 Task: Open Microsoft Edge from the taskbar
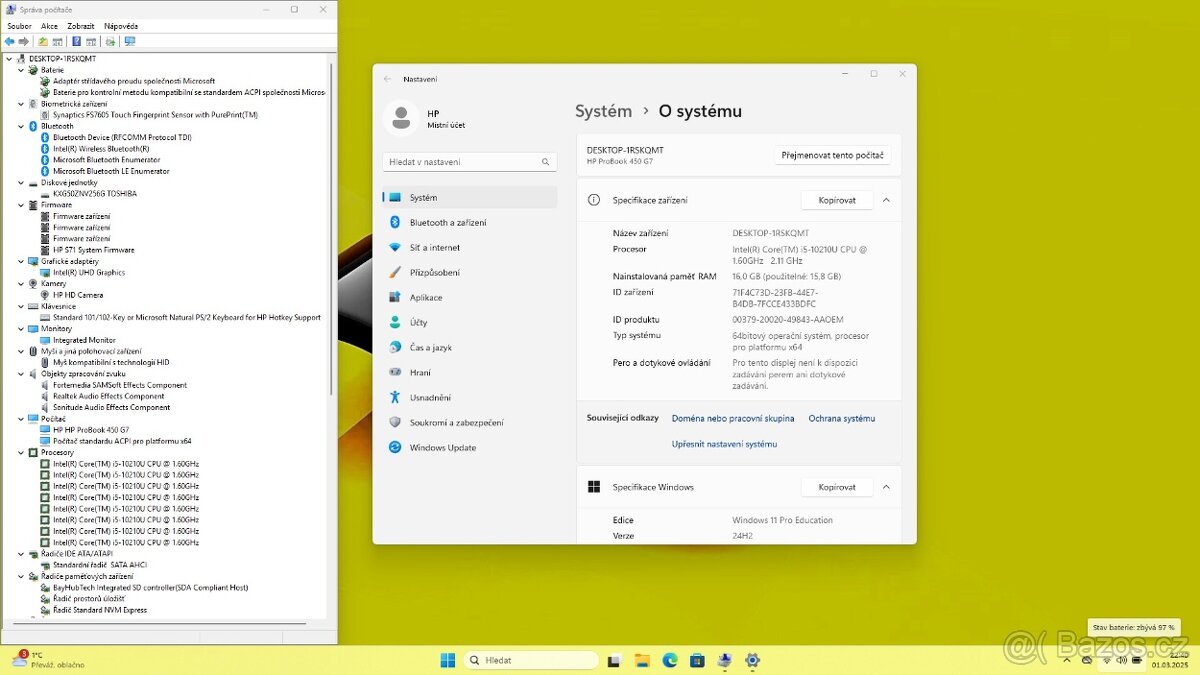(670, 660)
